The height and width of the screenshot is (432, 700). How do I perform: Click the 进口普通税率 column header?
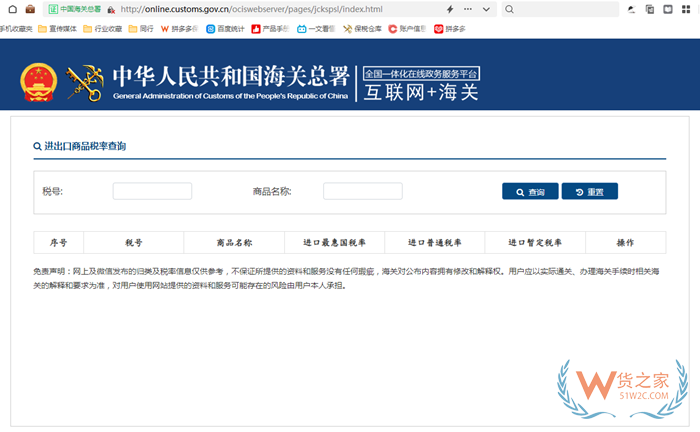pos(434,242)
